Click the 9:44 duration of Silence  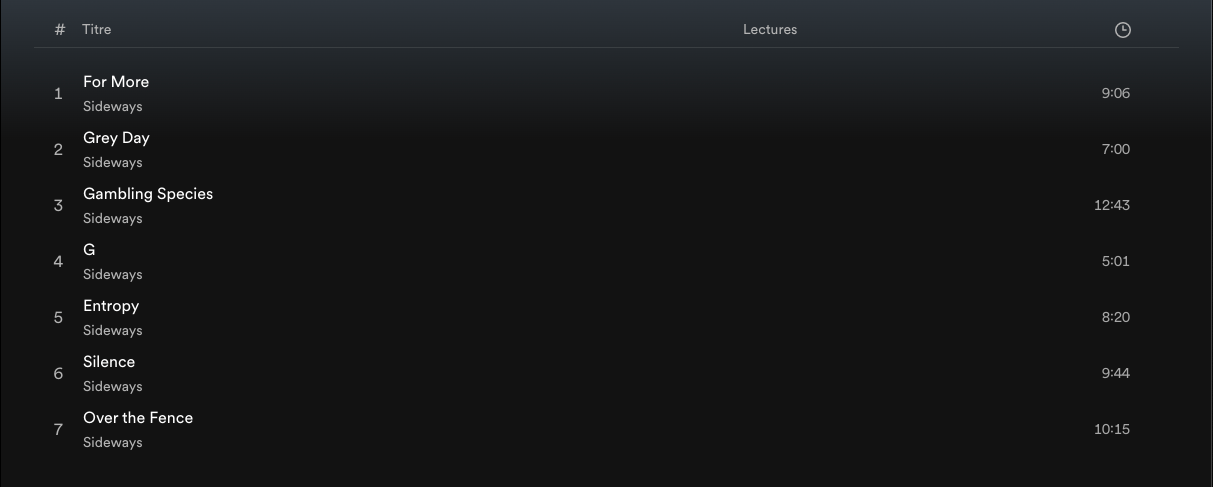(1116, 373)
